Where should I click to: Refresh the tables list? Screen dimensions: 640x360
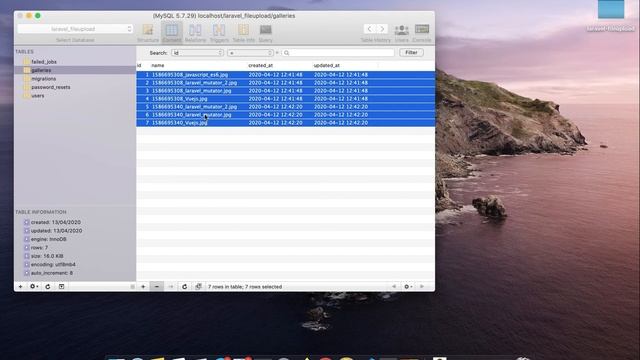48,287
